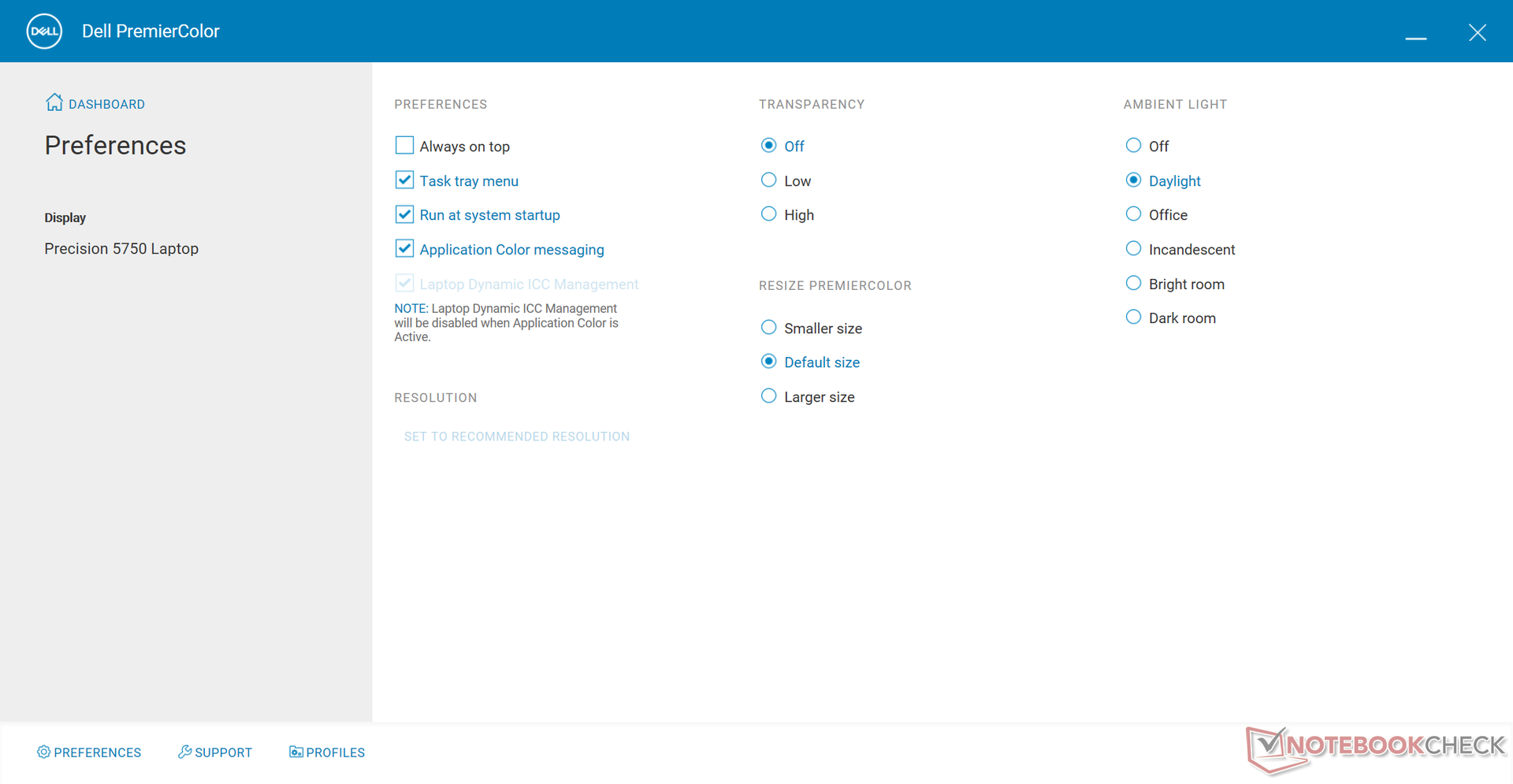Toggle Application Color messaging checkbox
This screenshot has height=784, width=1513.
coord(404,249)
